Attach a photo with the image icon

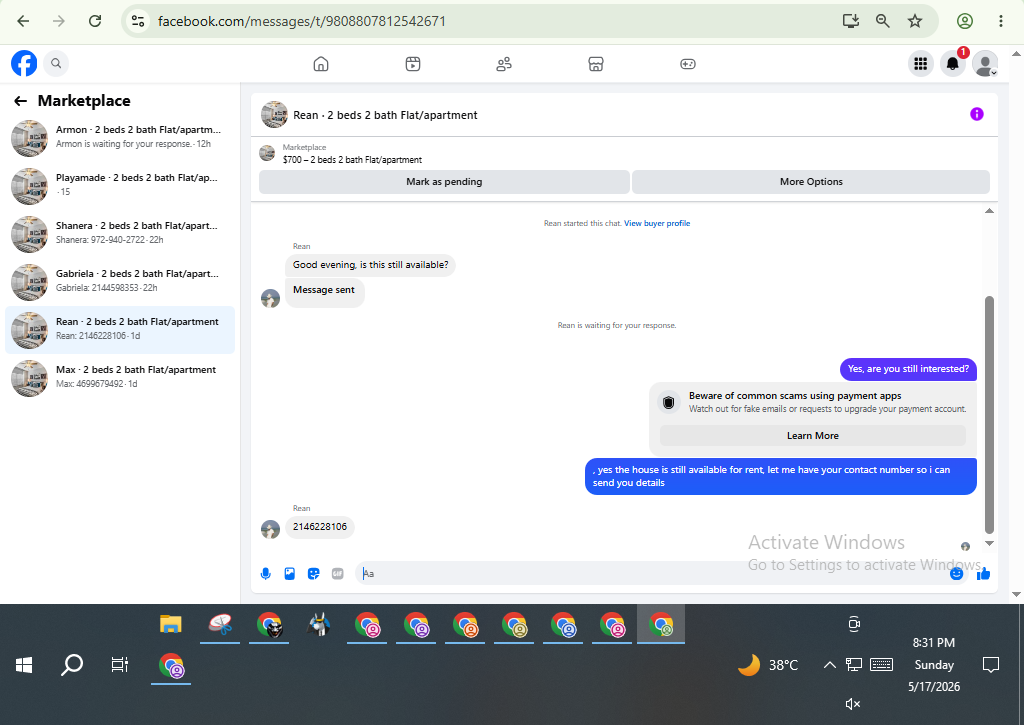[x=290, y=573]
